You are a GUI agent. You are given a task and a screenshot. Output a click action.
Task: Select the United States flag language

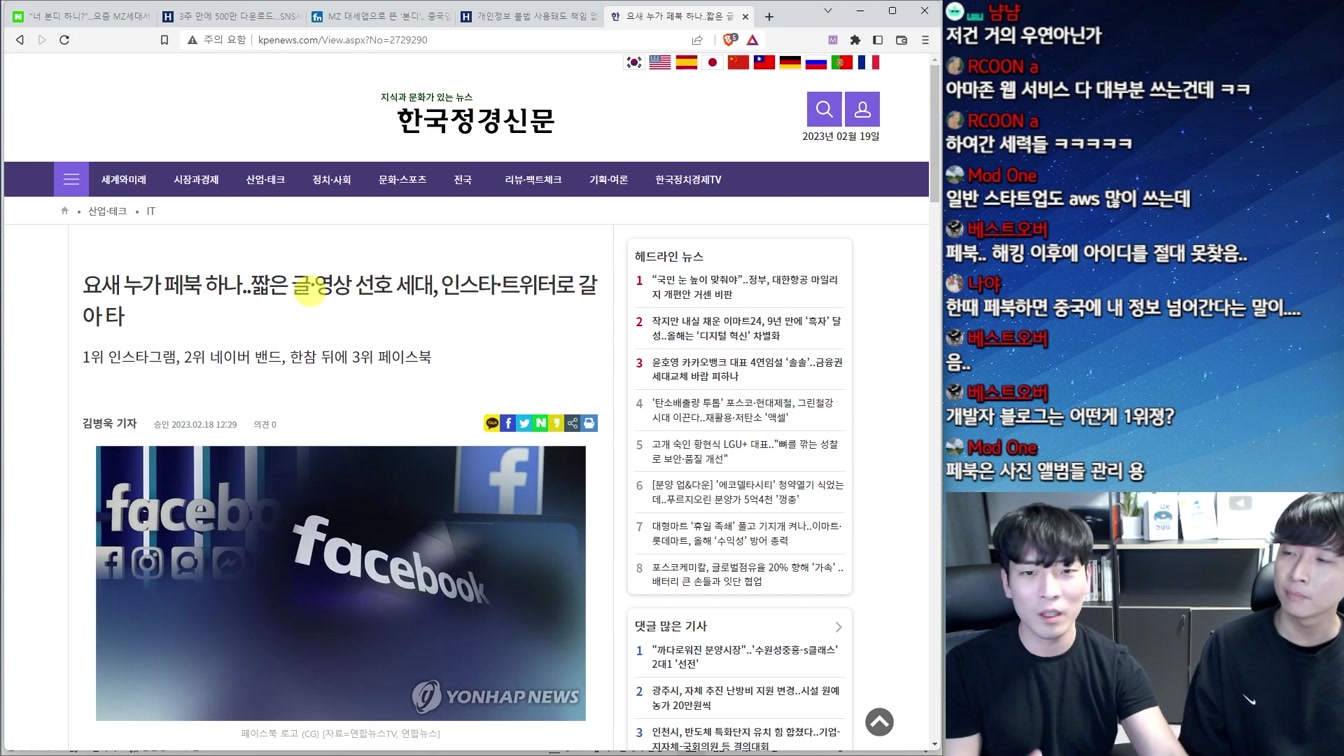click(x=660, y=62)
